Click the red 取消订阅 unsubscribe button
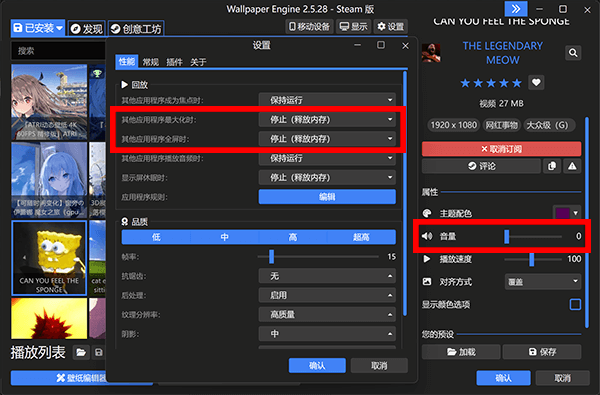Image resolution: width=600 pixels, height=395 pixels. click(x=501, y=149)
